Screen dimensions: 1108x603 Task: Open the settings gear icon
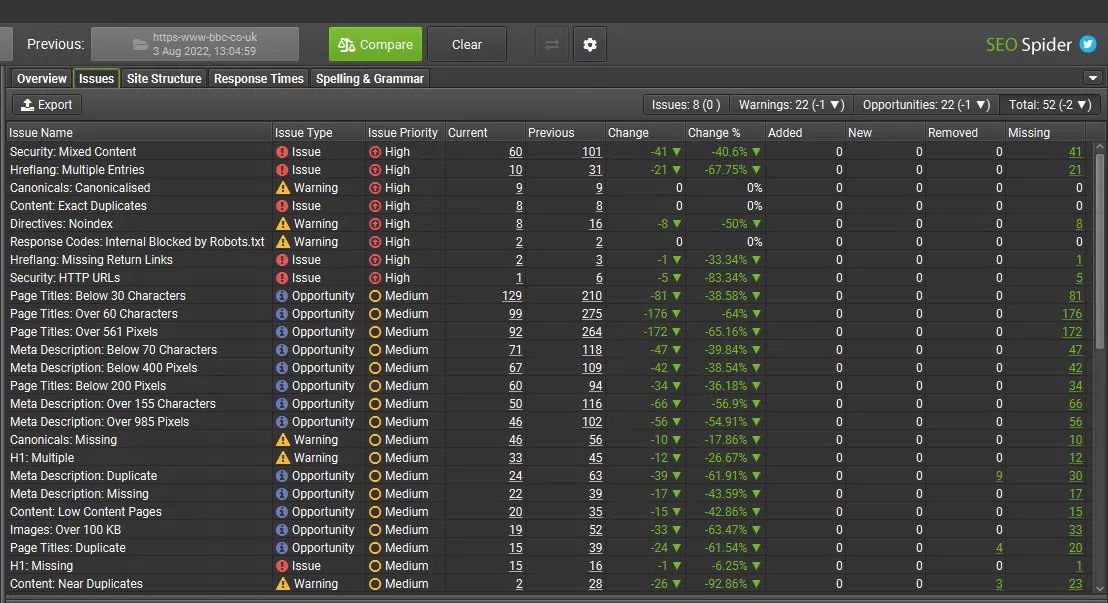[590, 45]
